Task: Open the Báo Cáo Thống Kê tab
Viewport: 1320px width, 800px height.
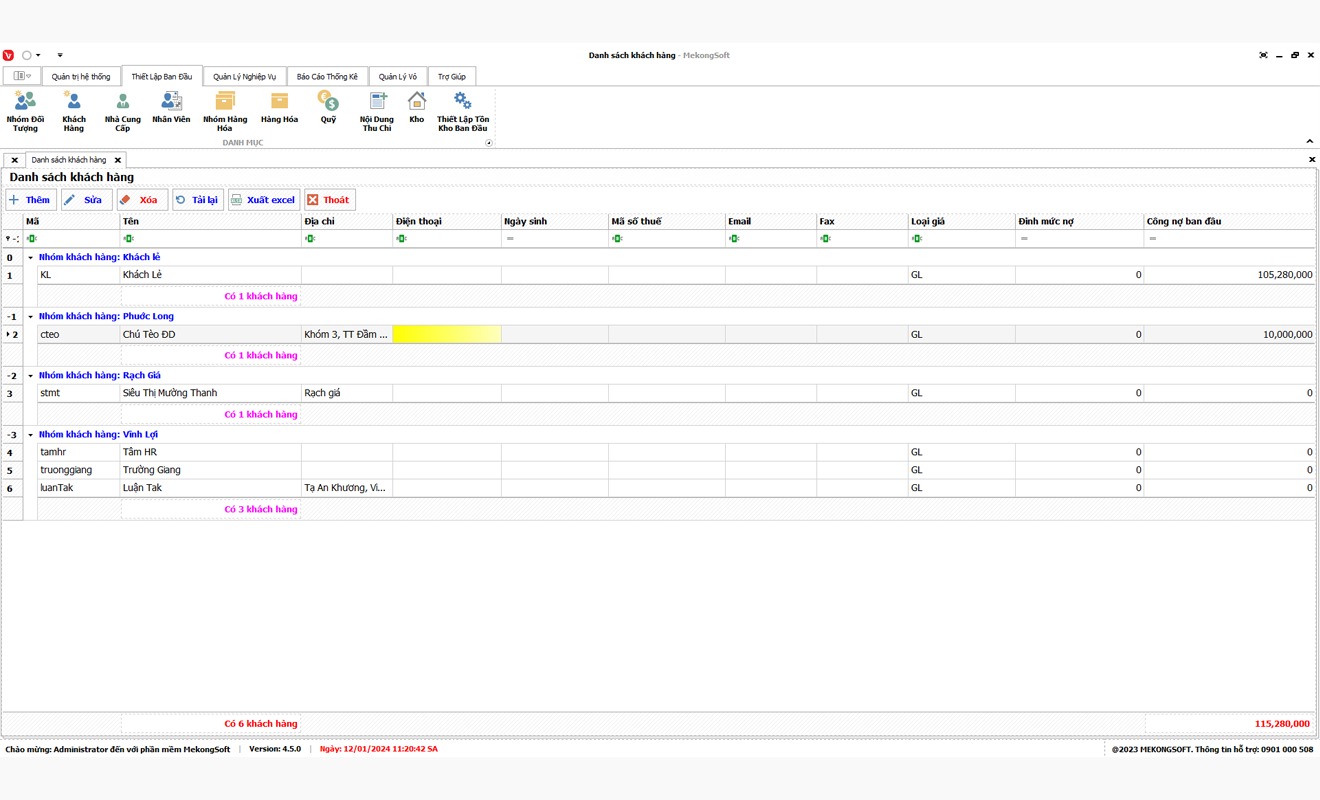Action: point(327,77)
